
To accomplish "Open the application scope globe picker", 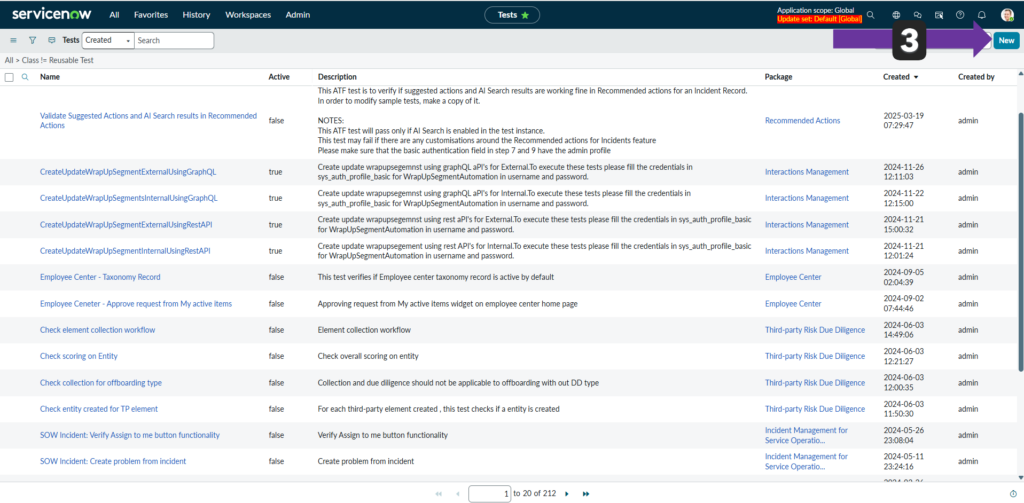I will coord(896,15).
